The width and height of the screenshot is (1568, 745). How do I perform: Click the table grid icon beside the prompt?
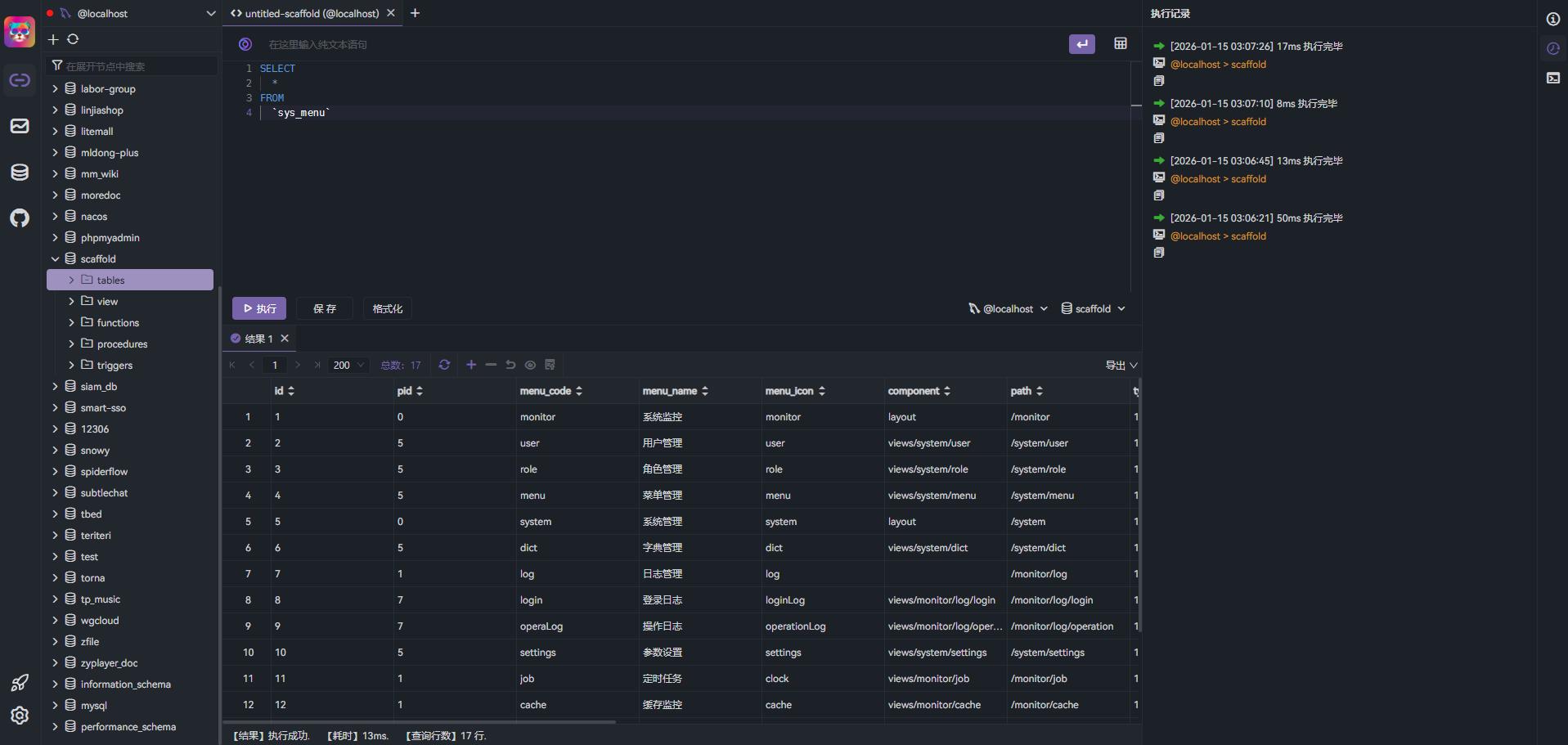(x=1121, y=43)
